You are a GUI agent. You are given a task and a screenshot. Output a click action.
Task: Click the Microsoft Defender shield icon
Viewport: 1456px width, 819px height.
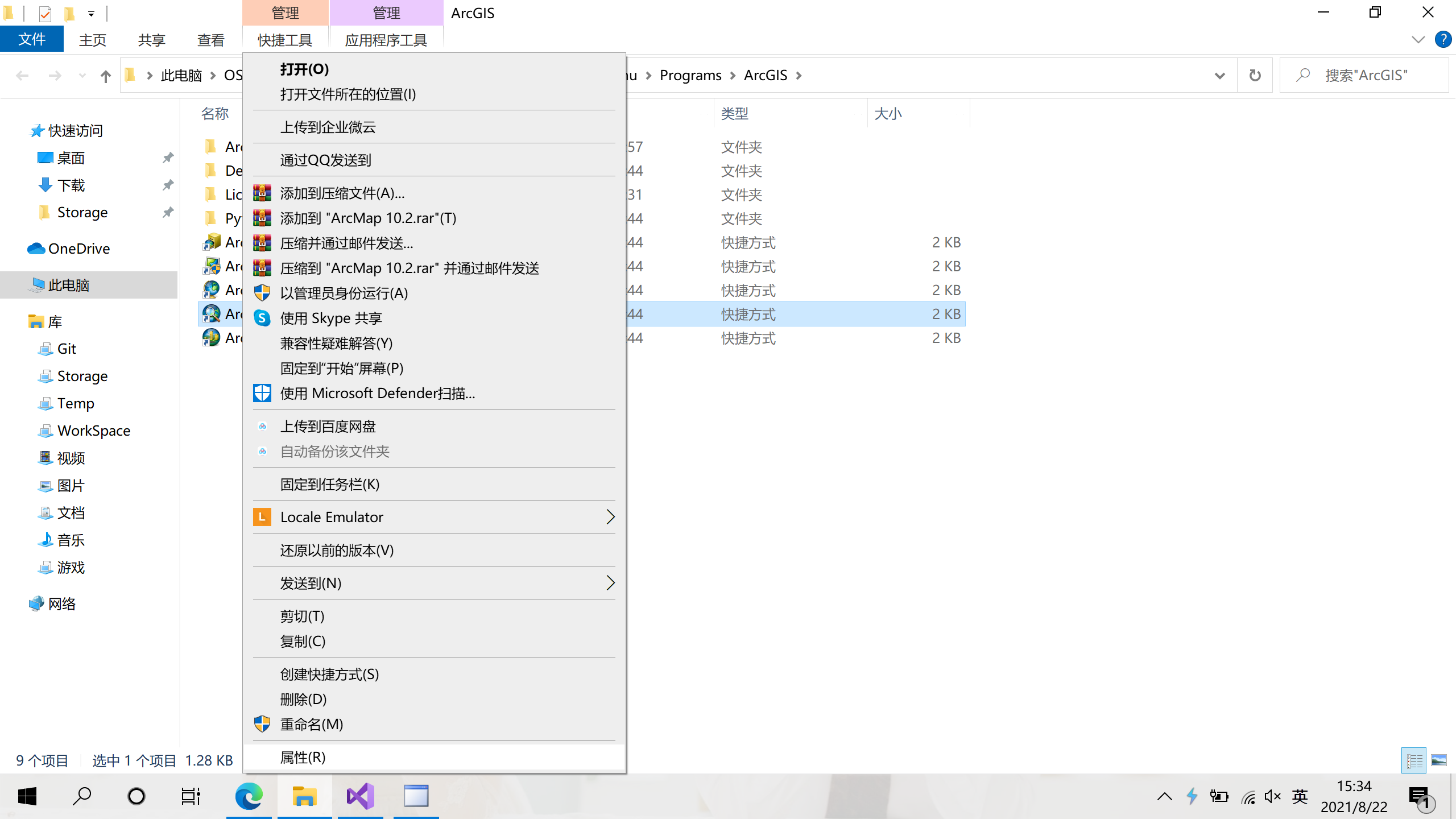262,393
